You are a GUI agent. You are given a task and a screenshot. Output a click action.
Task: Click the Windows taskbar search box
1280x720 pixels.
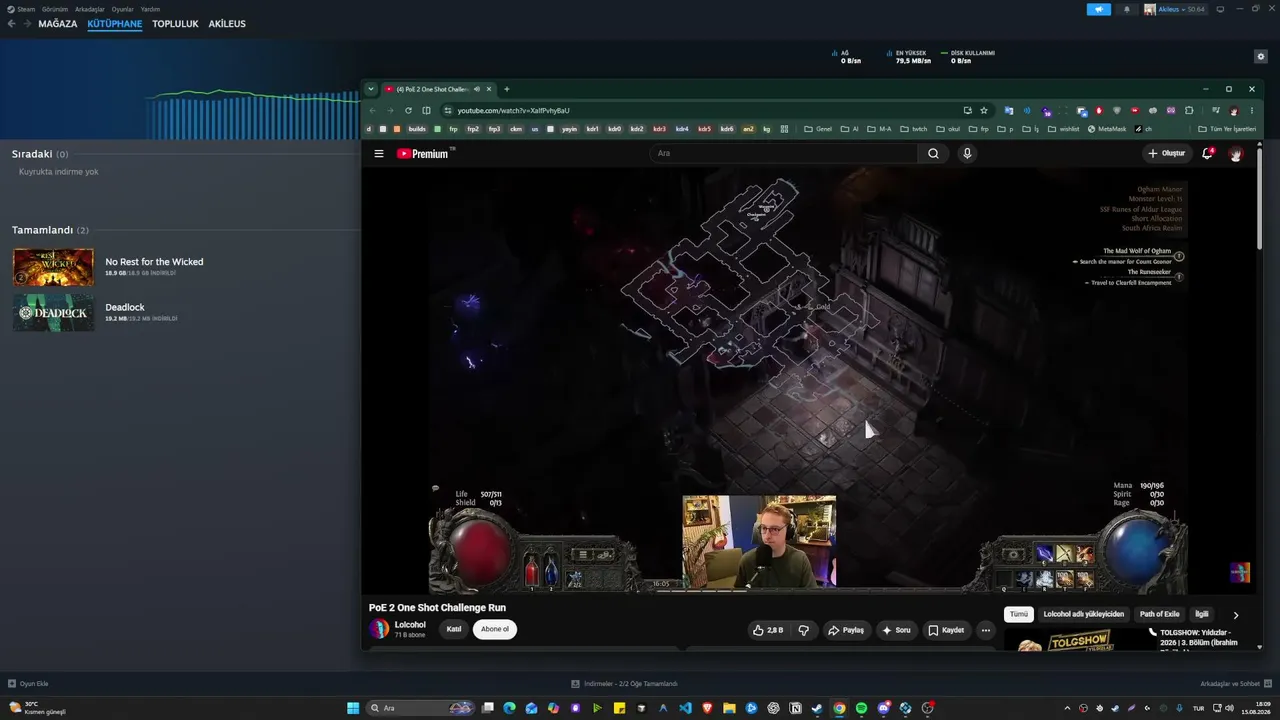click(x=421, y=708)
